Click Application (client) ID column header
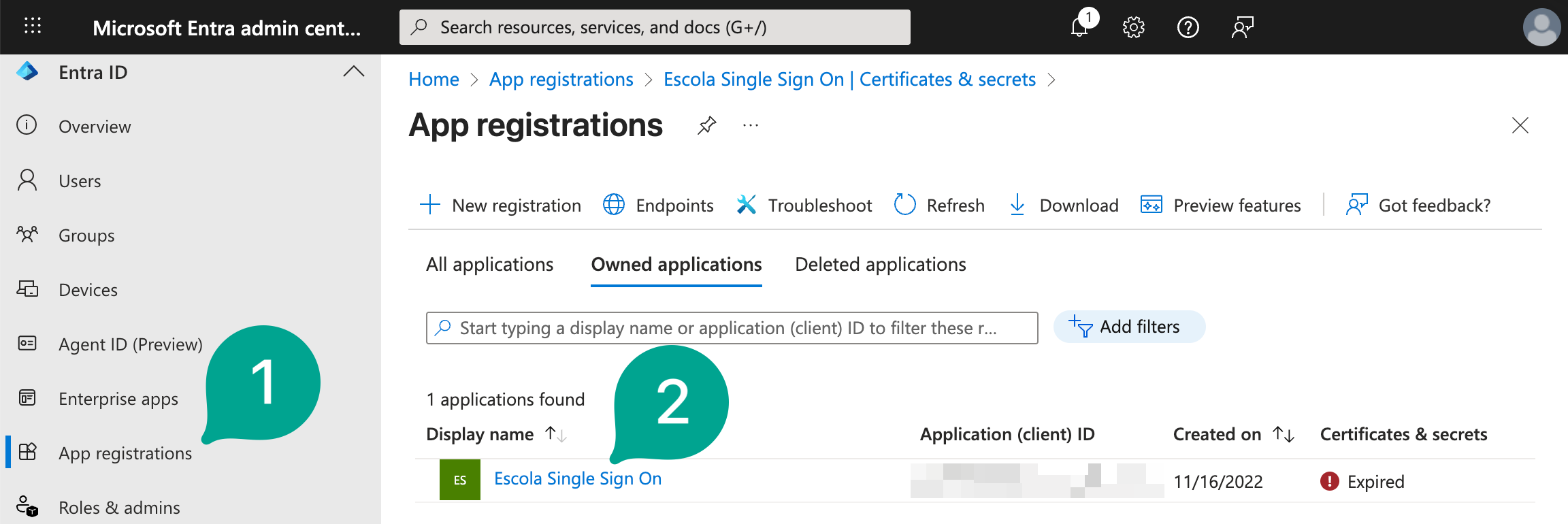 tap(1007, 434)
